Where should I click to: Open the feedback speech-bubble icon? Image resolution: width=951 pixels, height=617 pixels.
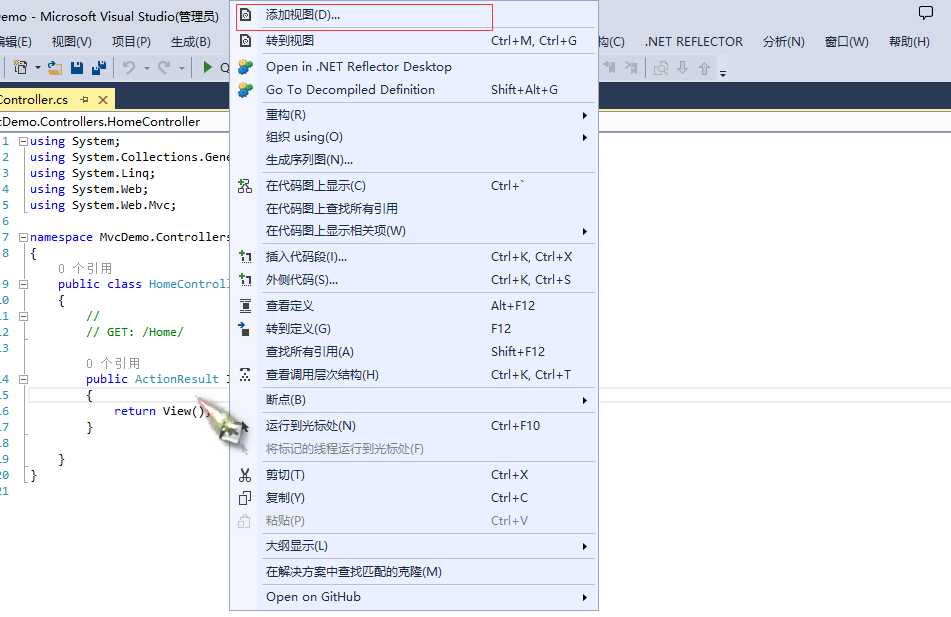(x=926, y=13)
